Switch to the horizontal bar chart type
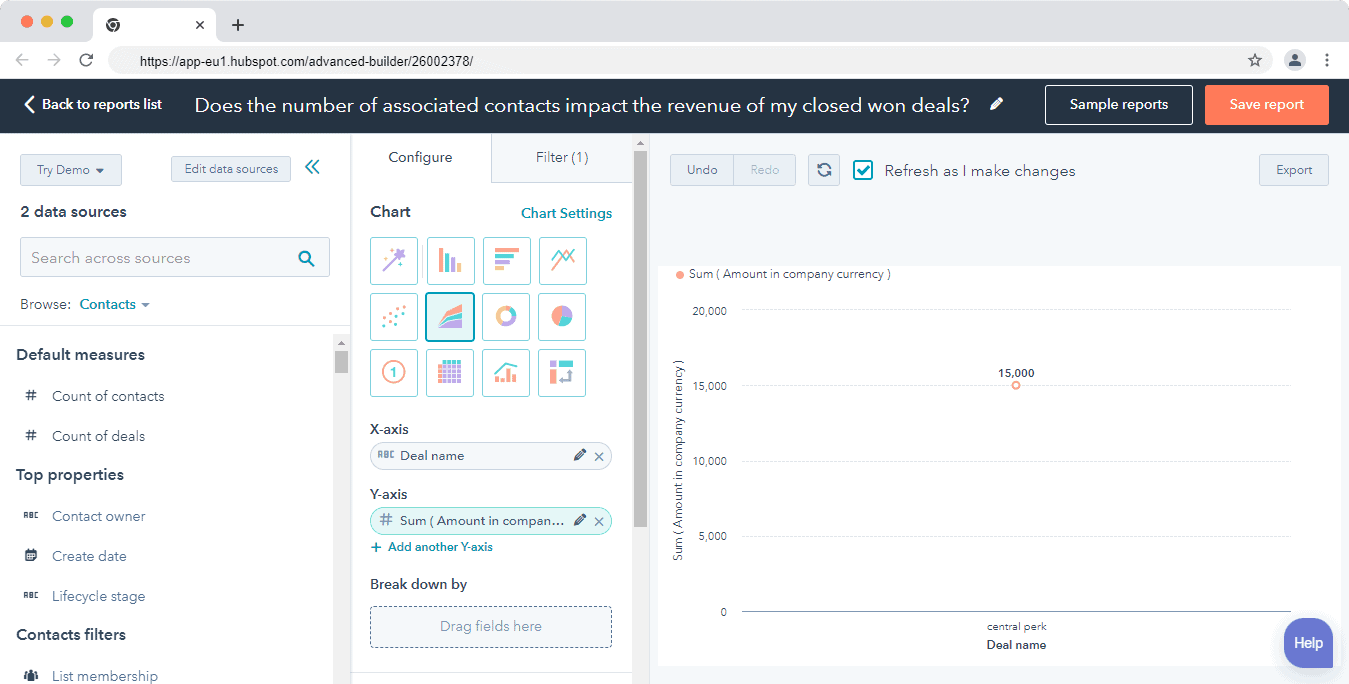 (505, 261)
